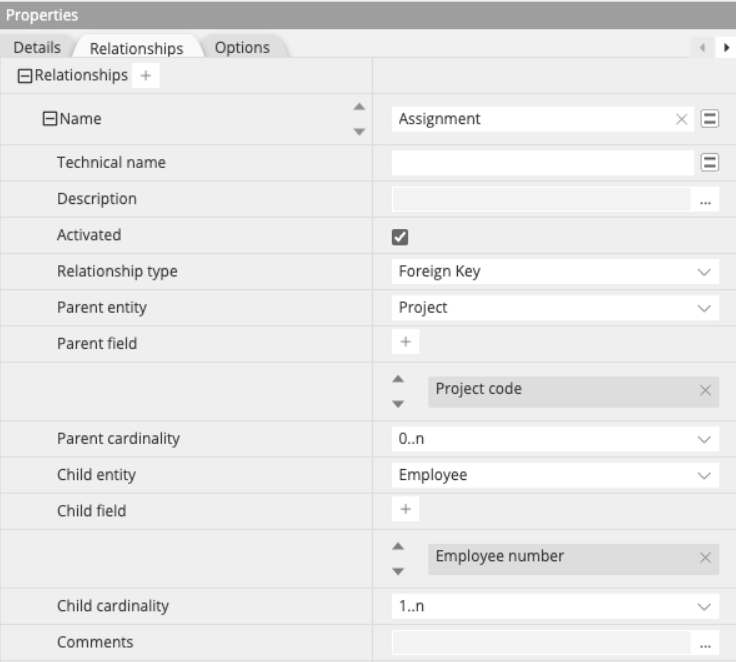Move Project code up with arrow

[398, 379]
